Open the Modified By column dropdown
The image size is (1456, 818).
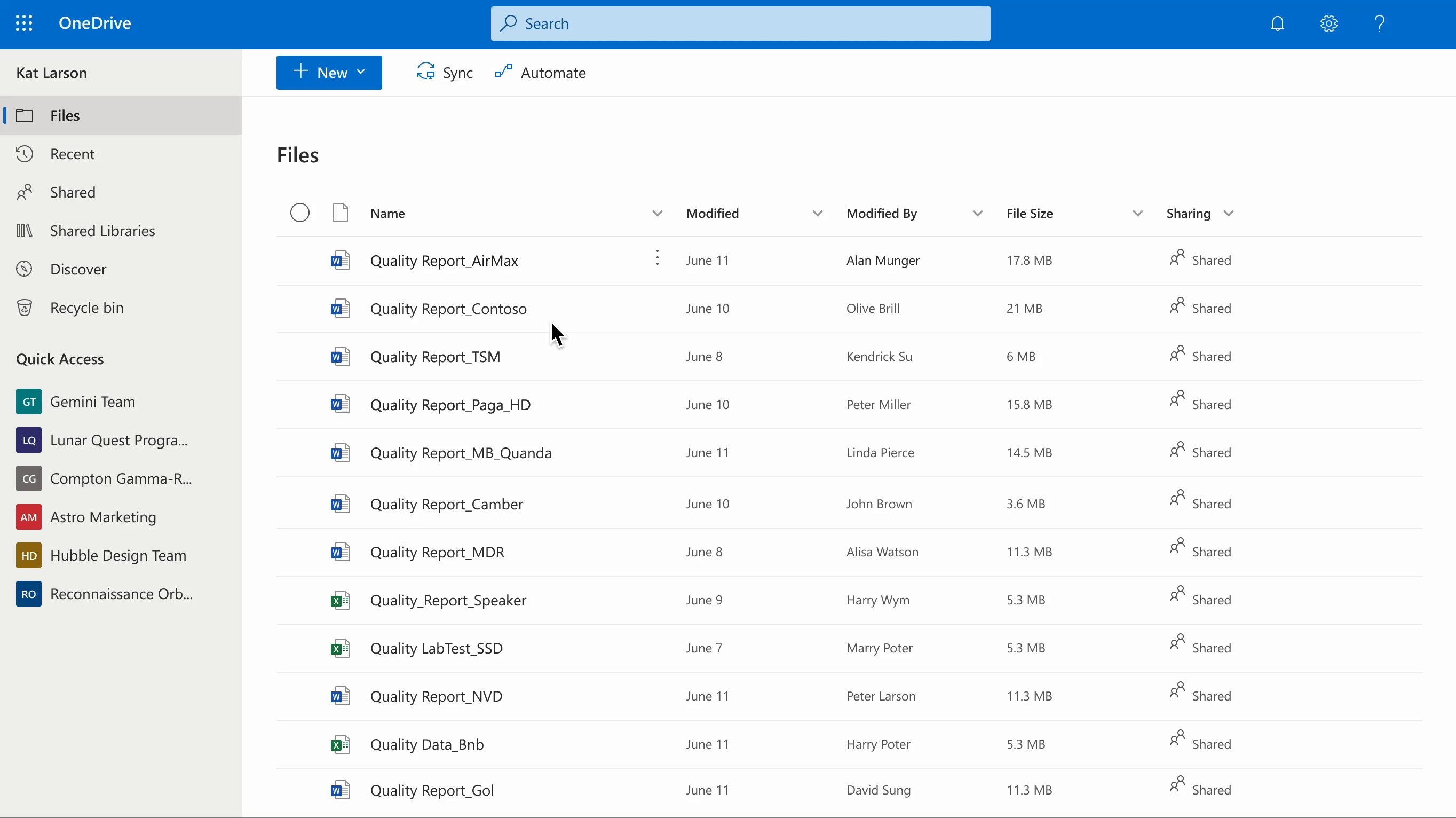[x=977, y=213]
